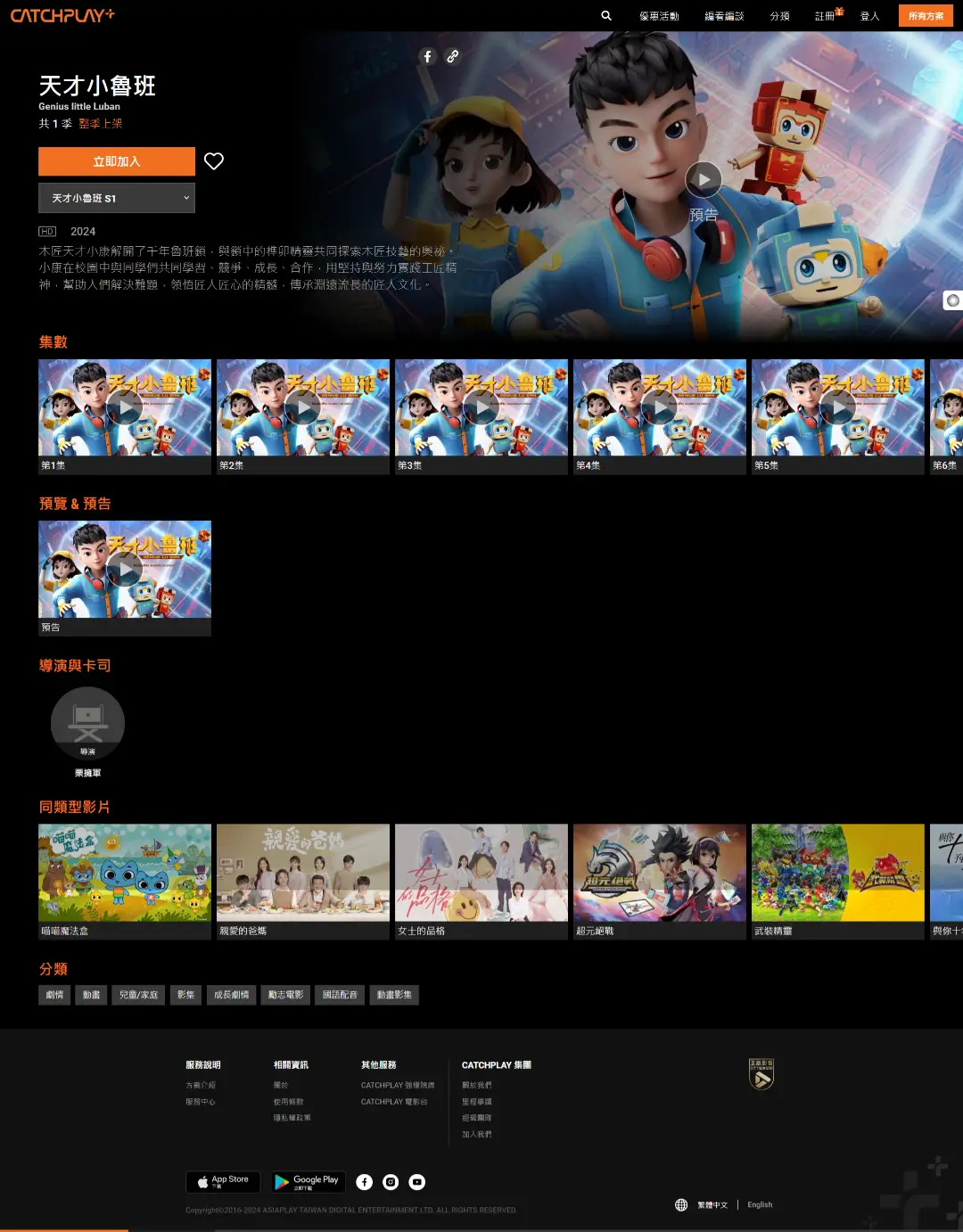Open 方案介紹 footer link
The width and height of the screenshot is (963, 1232).
pyautogui.click(x=201, y=1086)
